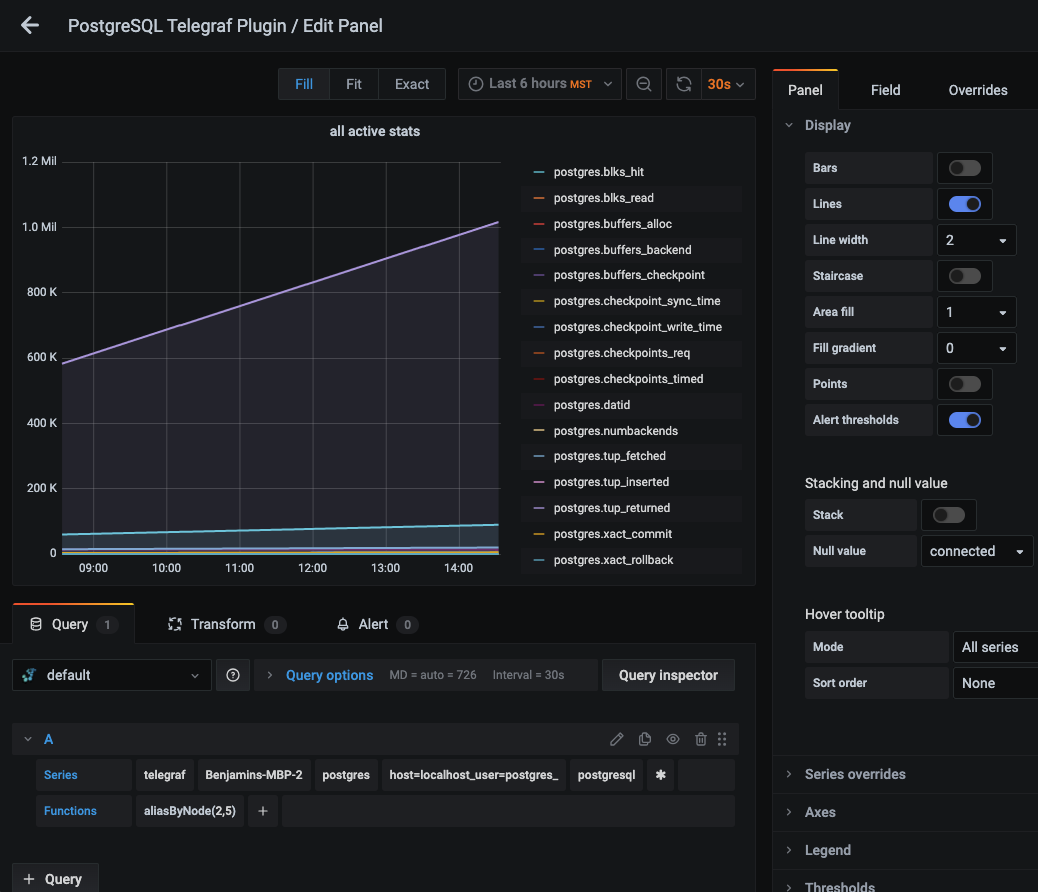Image resolution: width=1038 pixels, height=892 pixels.
Task: Select Exact view mode
Action: click(412, 84)
